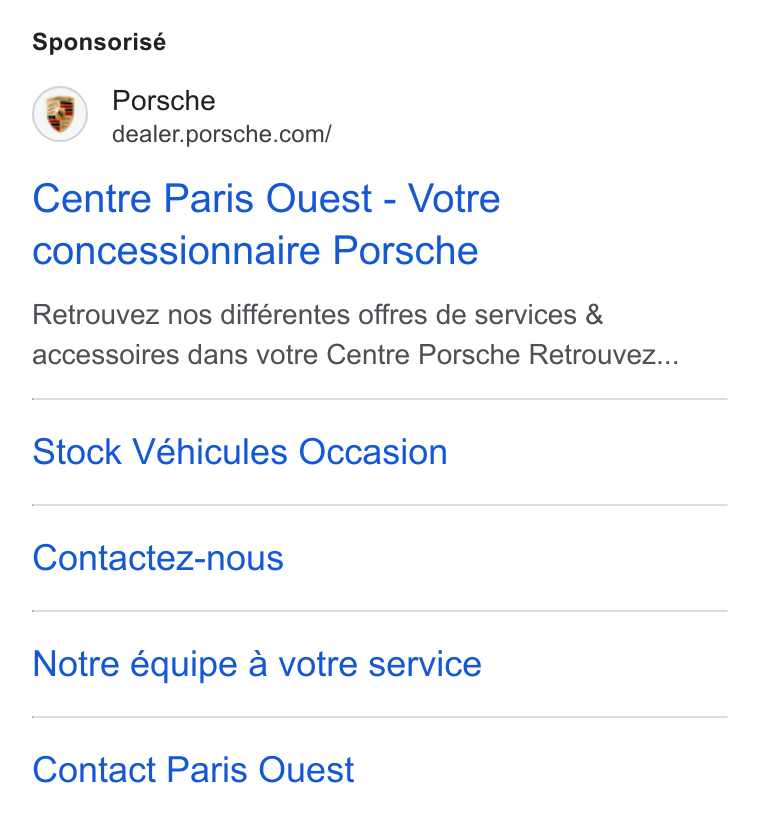Click the word Votre in the headline

[x=454, y=199]
